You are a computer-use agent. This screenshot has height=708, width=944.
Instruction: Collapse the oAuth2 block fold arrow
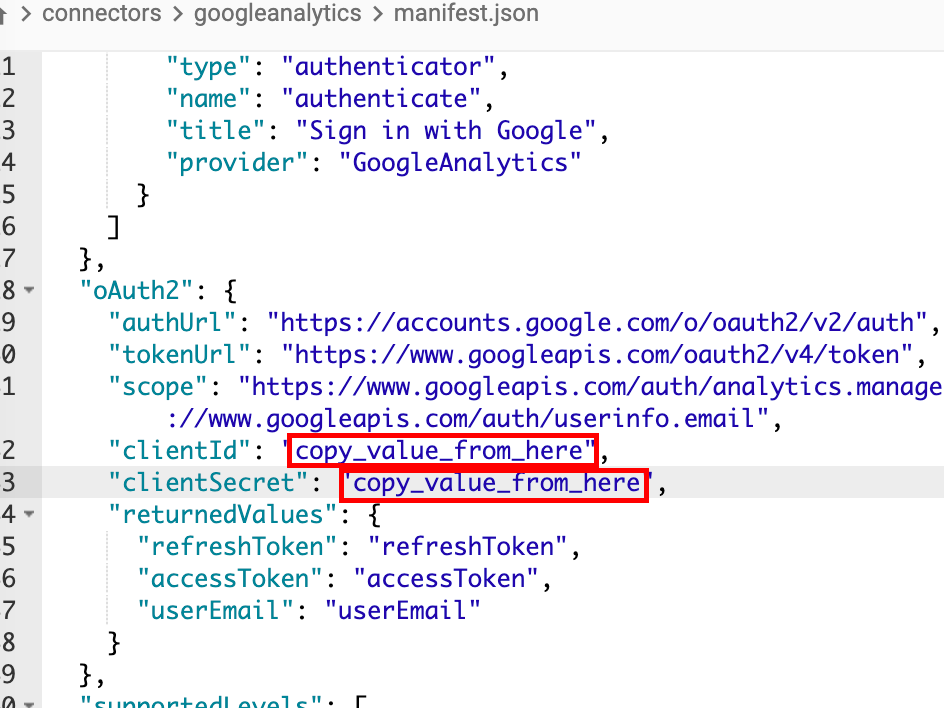click(28, 291)
